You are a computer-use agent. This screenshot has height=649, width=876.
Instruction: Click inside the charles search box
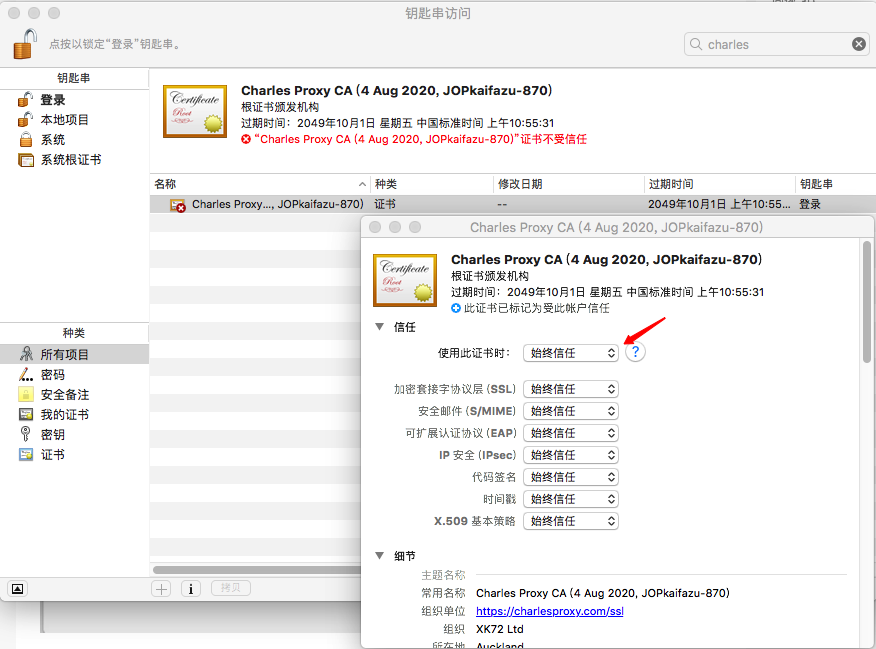tap(777, 44)
